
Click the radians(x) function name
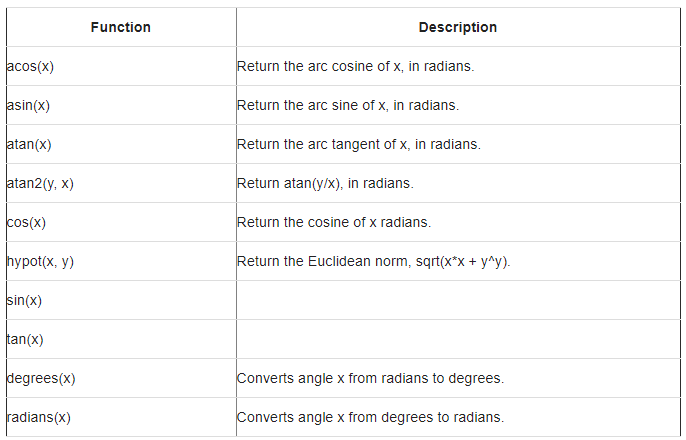[x=38, y=418]
